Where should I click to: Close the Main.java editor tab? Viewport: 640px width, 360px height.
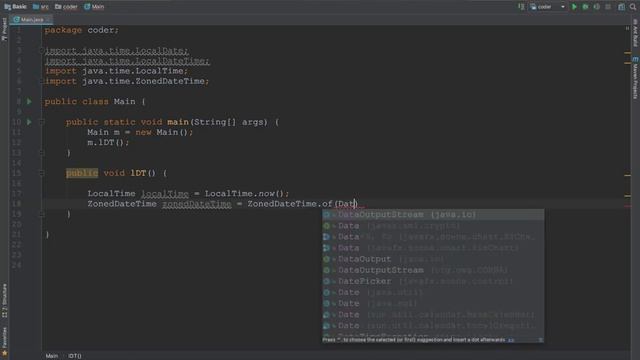(x=48, y=20)
